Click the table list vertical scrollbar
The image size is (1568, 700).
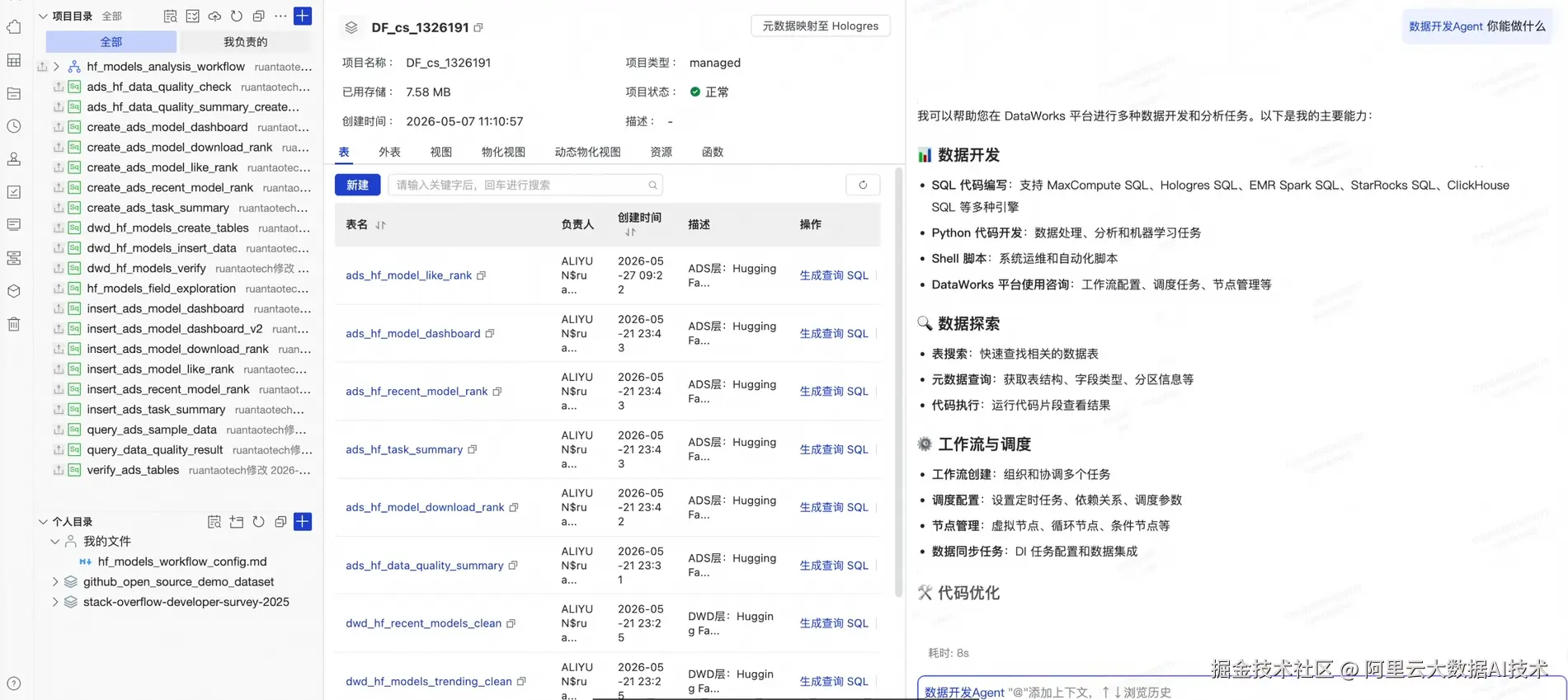tap(898, 382)
